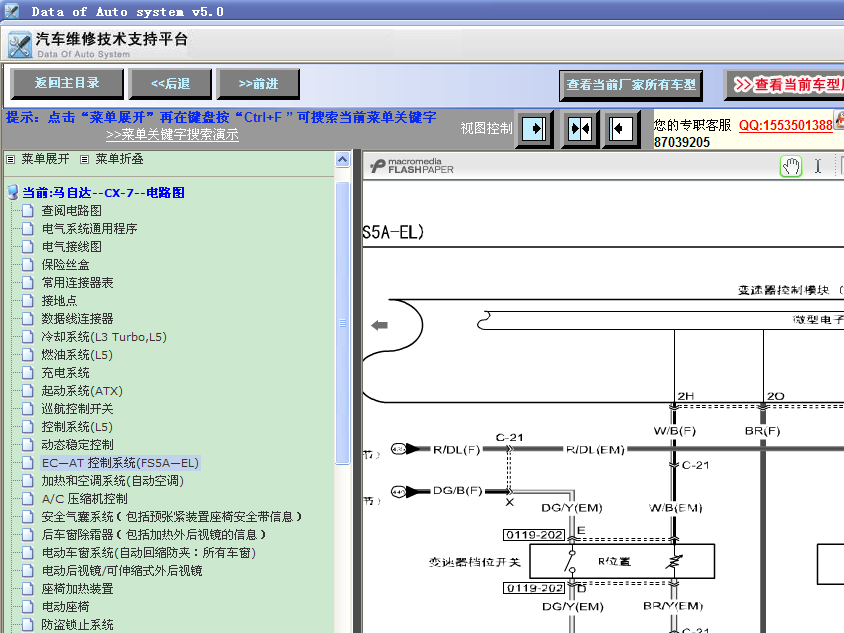The height and width of the screenshot is (633, 844).
Task: Open 电动车窗系统 tree item
Action: pos(149,553)
